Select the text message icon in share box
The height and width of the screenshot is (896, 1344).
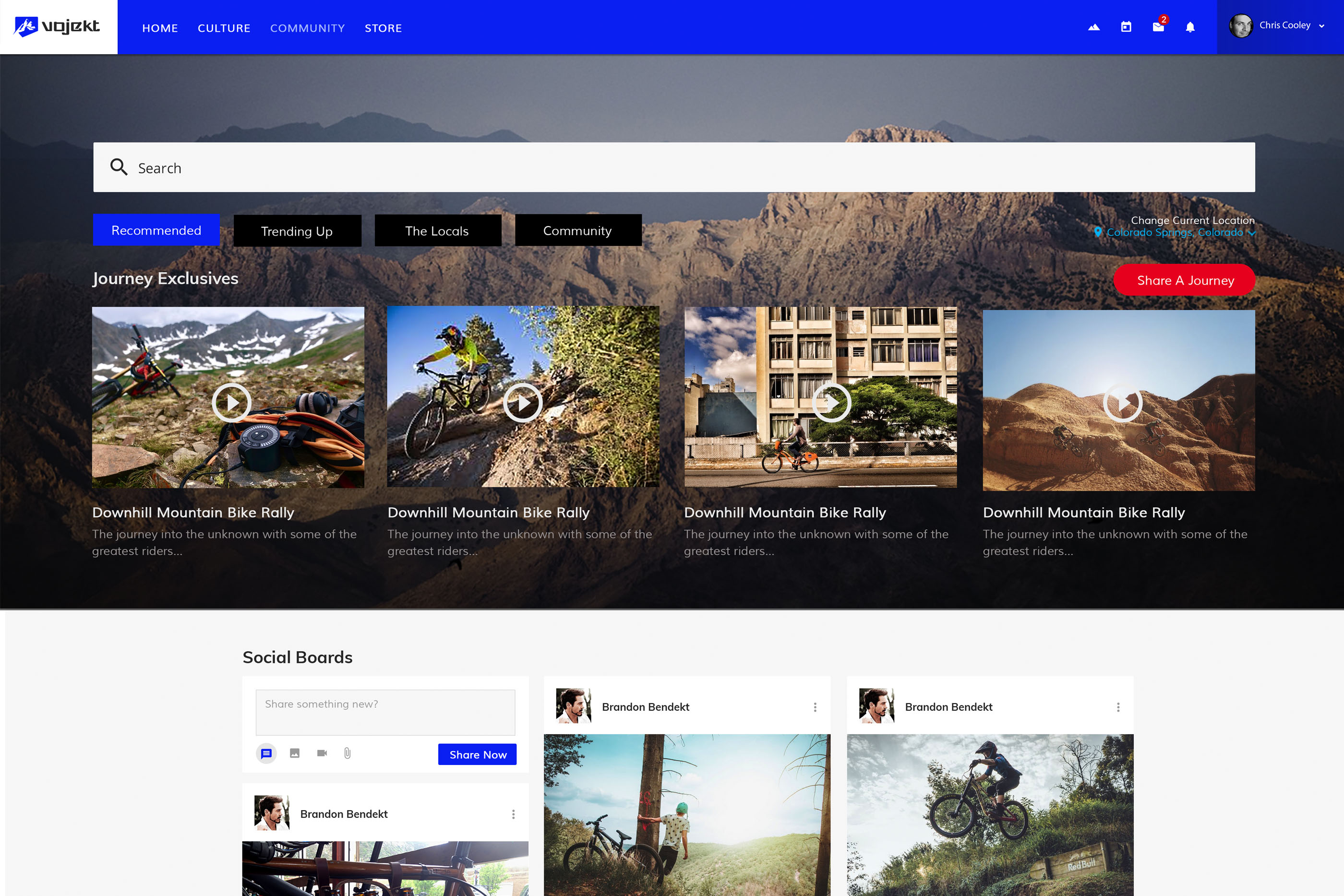(x=266, y=753)
